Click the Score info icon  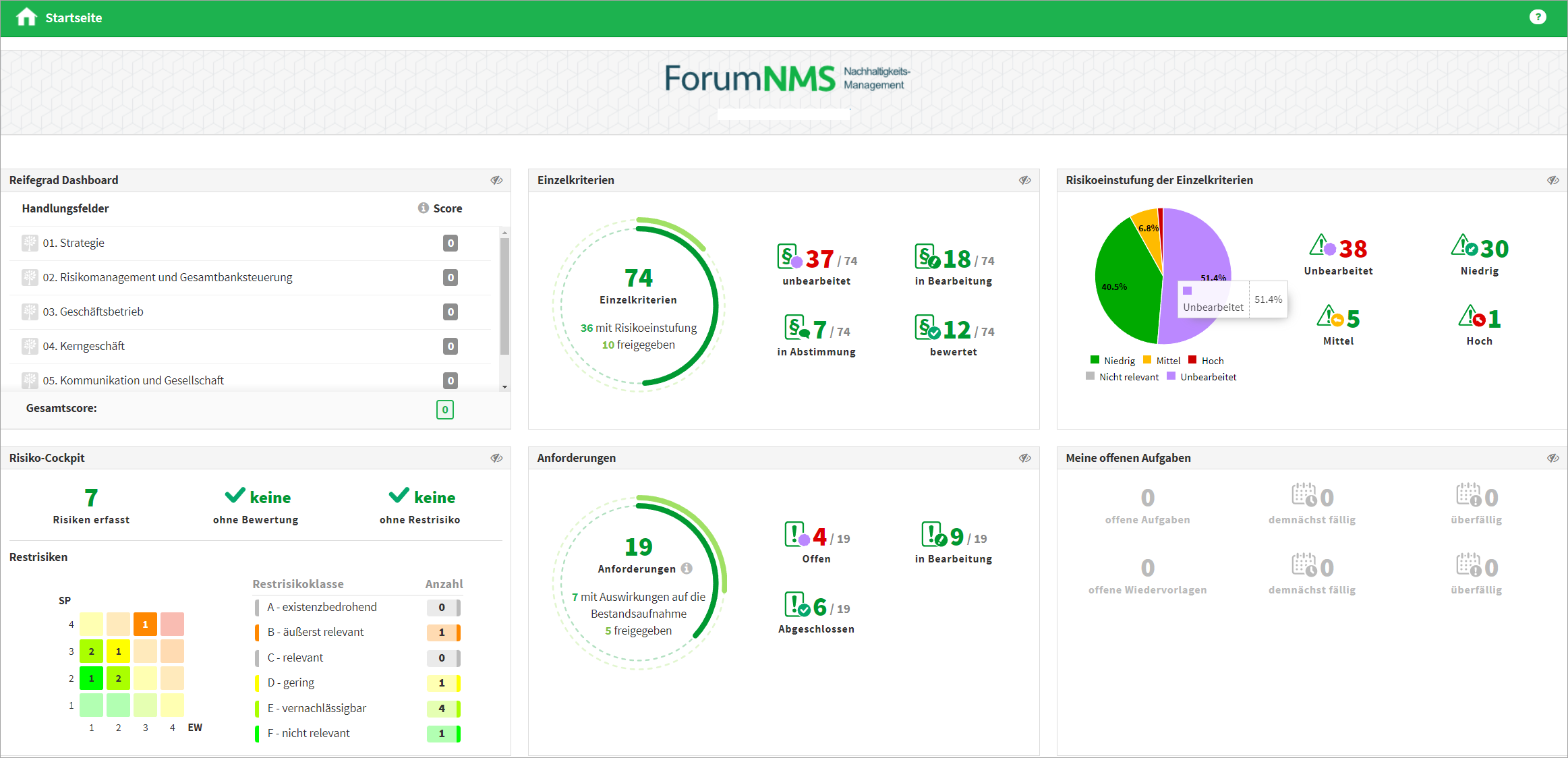click(423, 208)
